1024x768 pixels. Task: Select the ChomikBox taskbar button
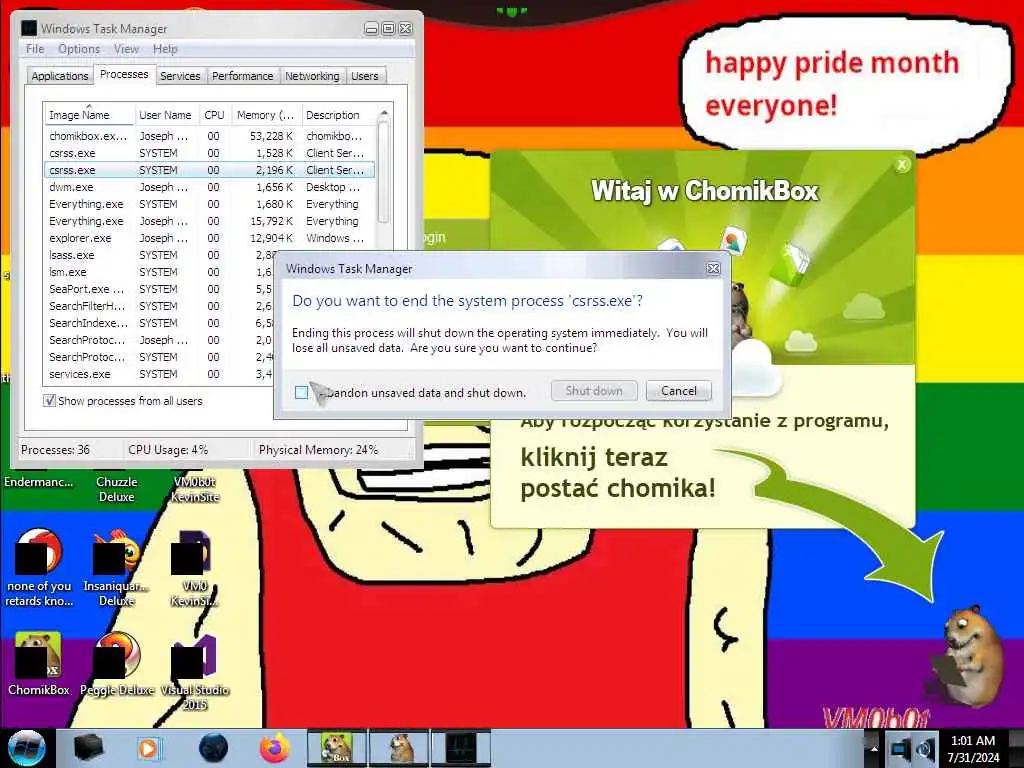click(337, 748)
